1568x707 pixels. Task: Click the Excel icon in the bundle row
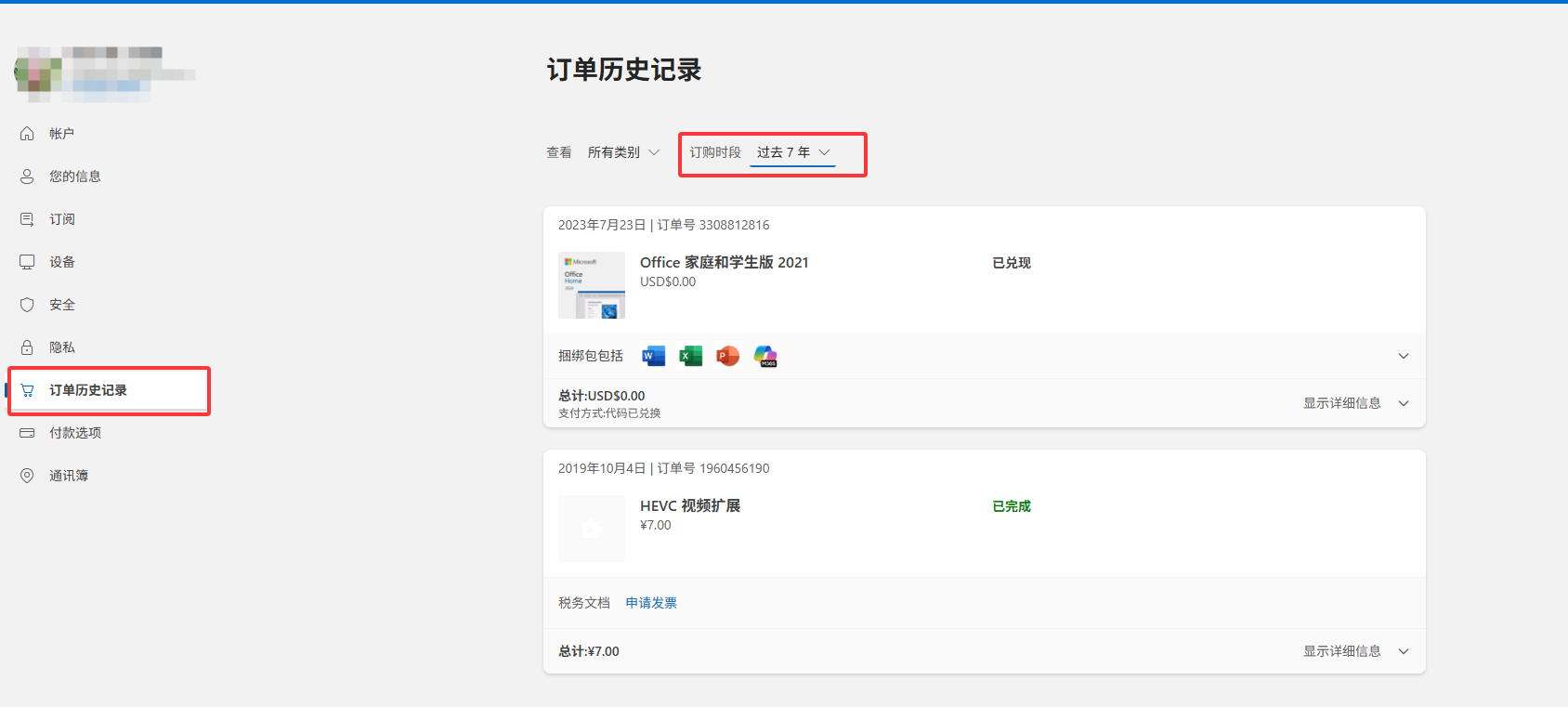coord(691,356)
